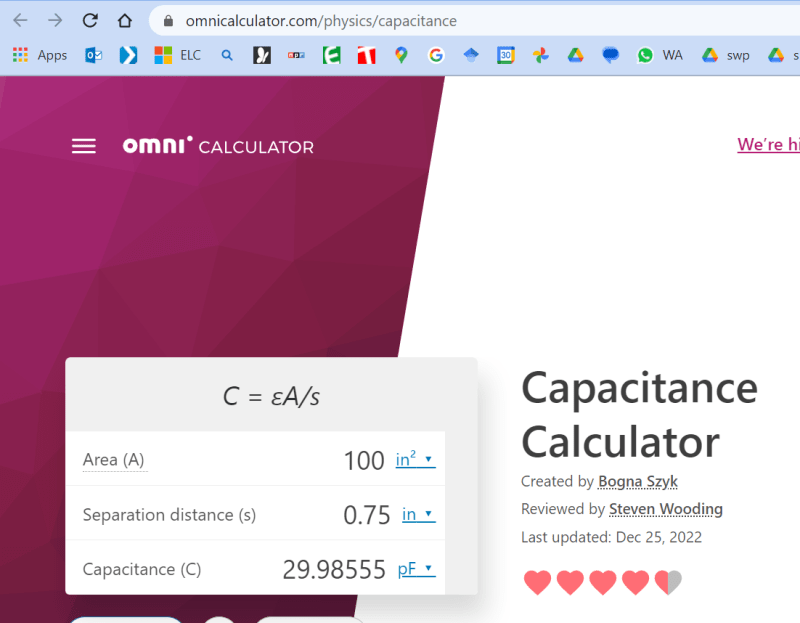The height and width of the screenshot is (623, 800).
Task: Open the WhatsApp WA bookmark
Action: (660, 55)
